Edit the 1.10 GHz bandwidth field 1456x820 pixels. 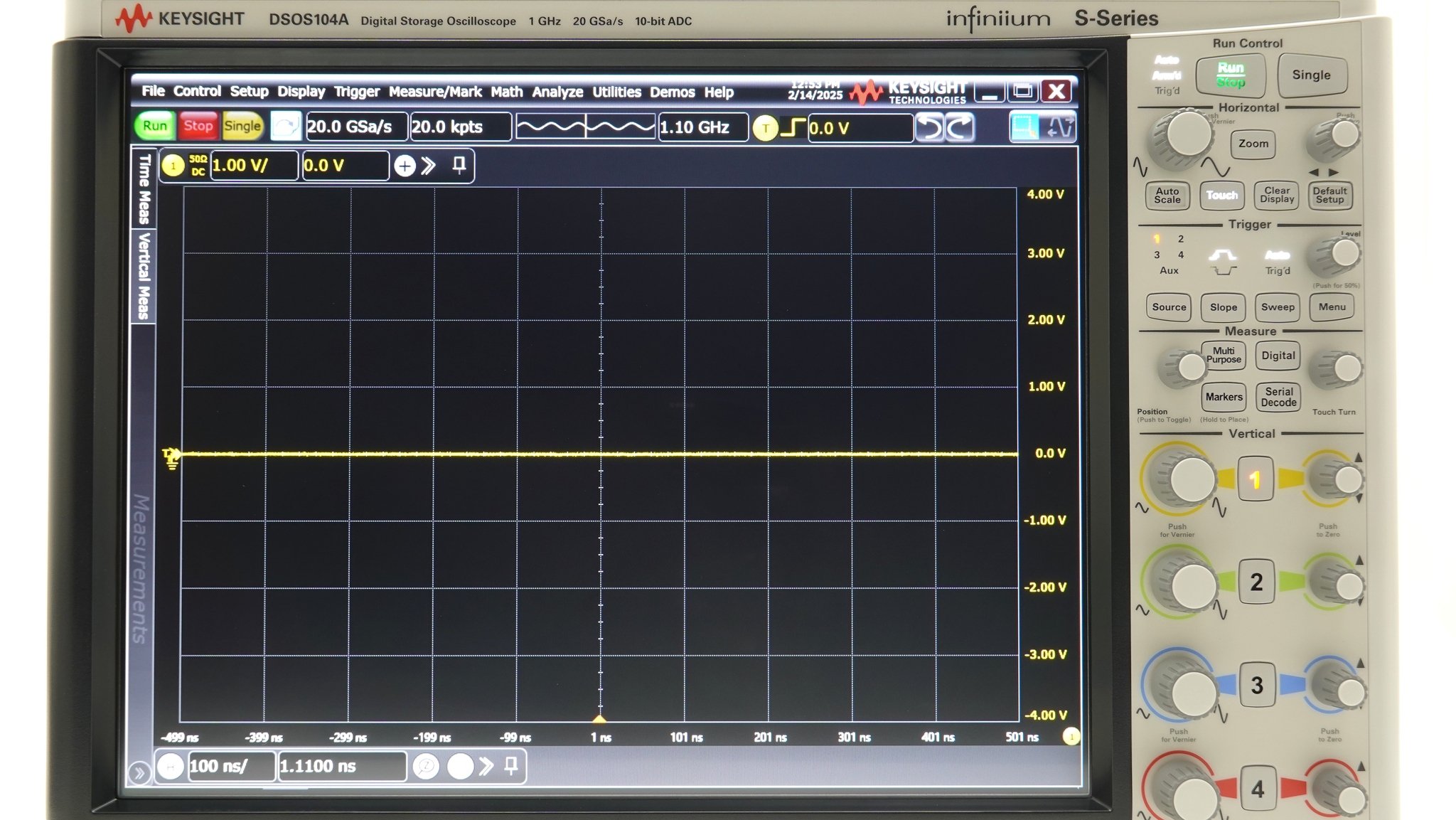click(702, 127)
